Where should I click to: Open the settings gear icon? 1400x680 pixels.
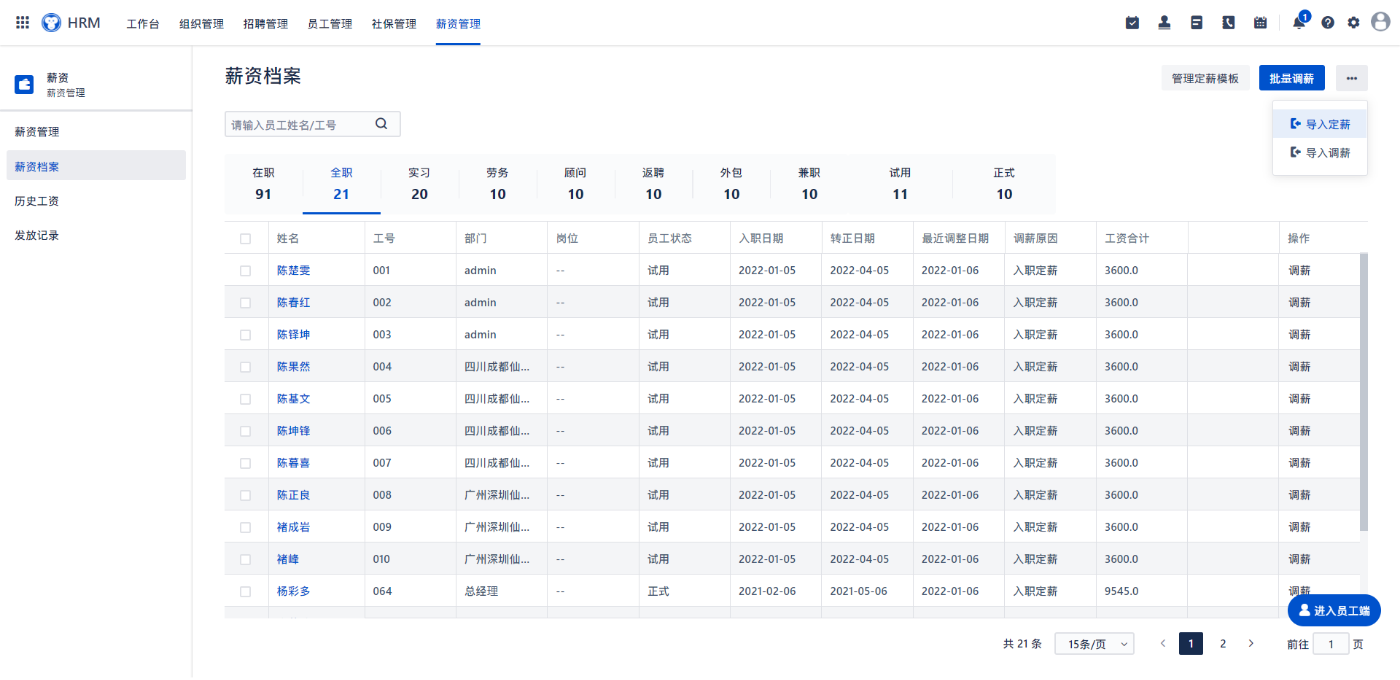(1354, 22)
